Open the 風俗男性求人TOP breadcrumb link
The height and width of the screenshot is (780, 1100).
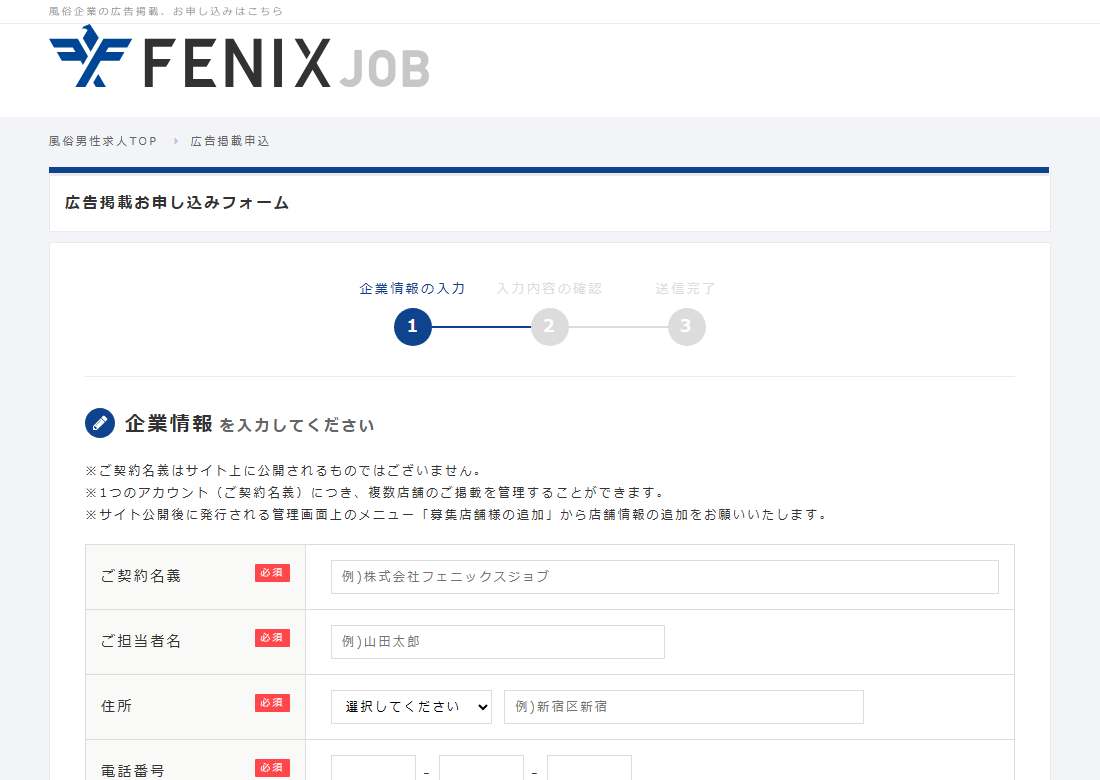coord(102,141)
